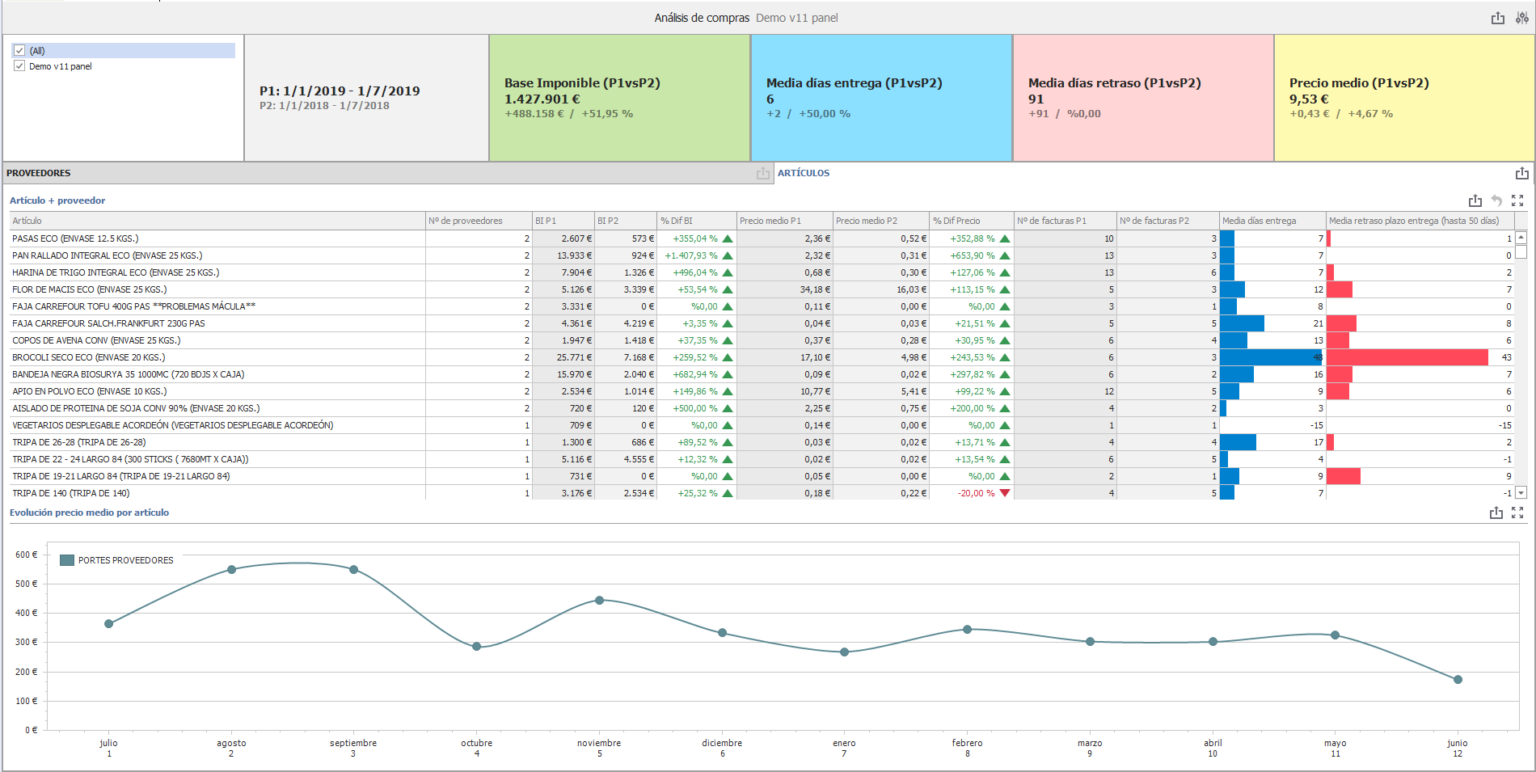
Task: Click the noviembre data point on chart
Action: click(599, 600)
